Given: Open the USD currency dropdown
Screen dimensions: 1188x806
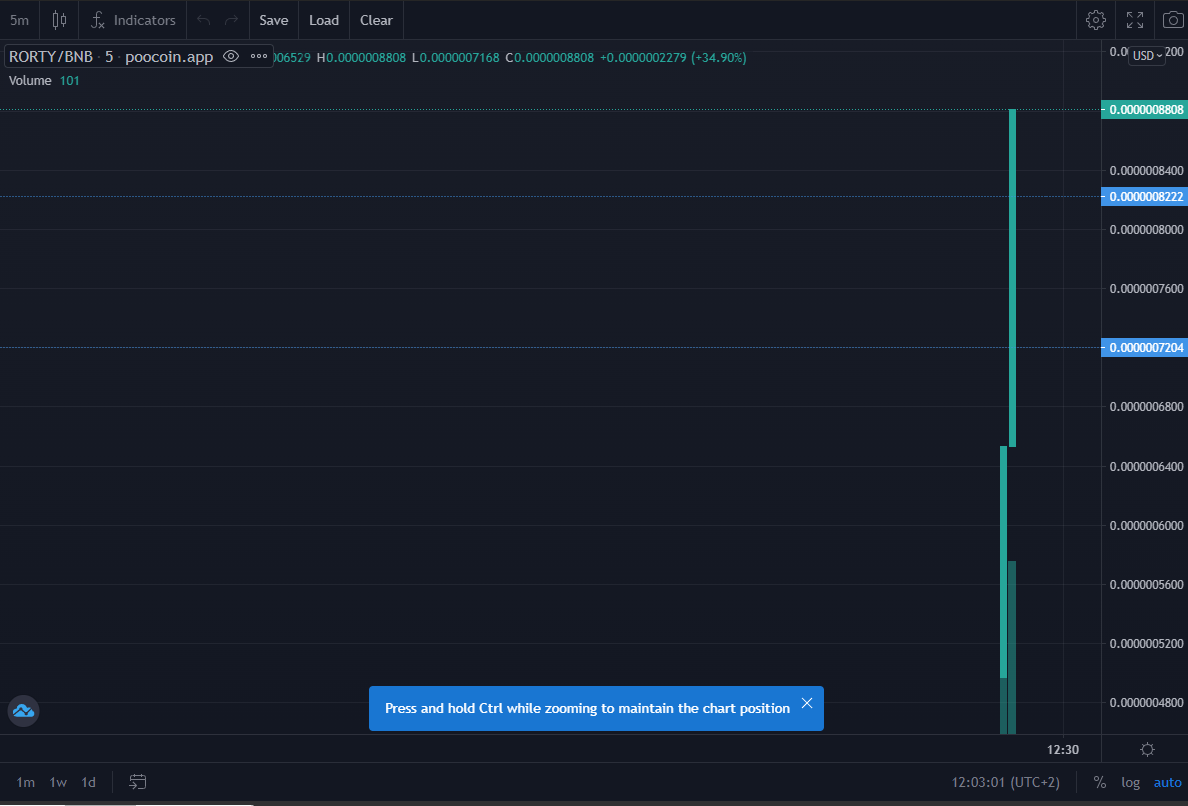Looking at the screenshot, I should (x=1146, y=55).
